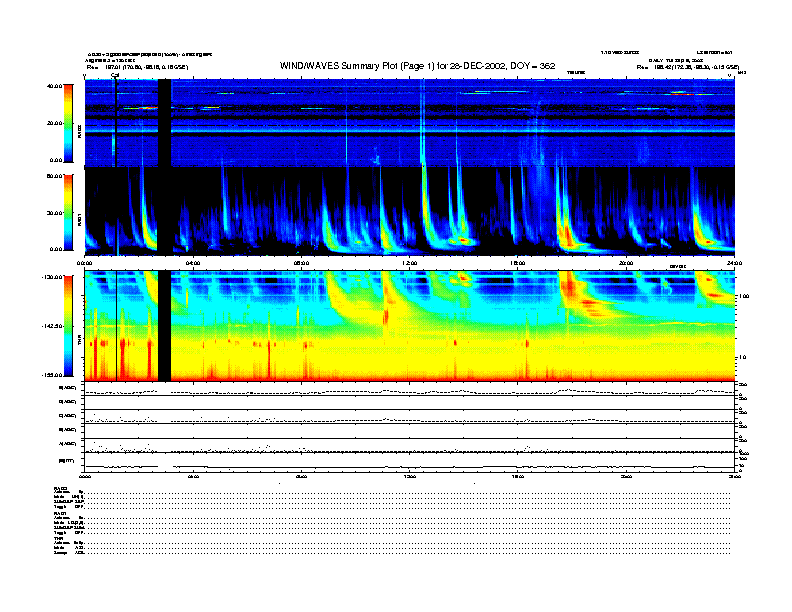The height and width of the screenshot is (612, 792).
Task: Click the -130.00 label on the TNR scale
Action: (52, 277)
